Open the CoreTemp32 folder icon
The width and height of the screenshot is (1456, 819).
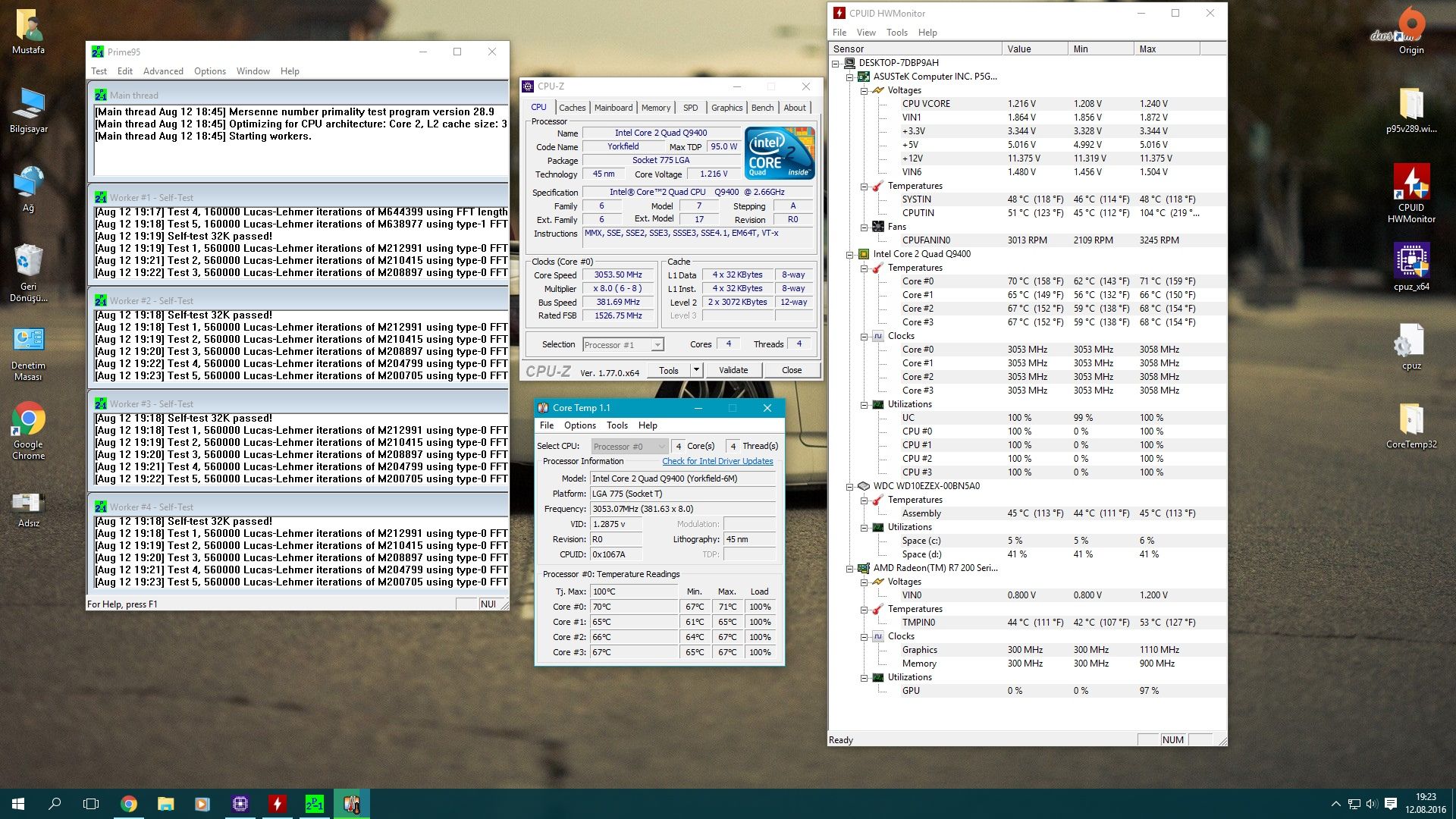[x=1410, y=420]
